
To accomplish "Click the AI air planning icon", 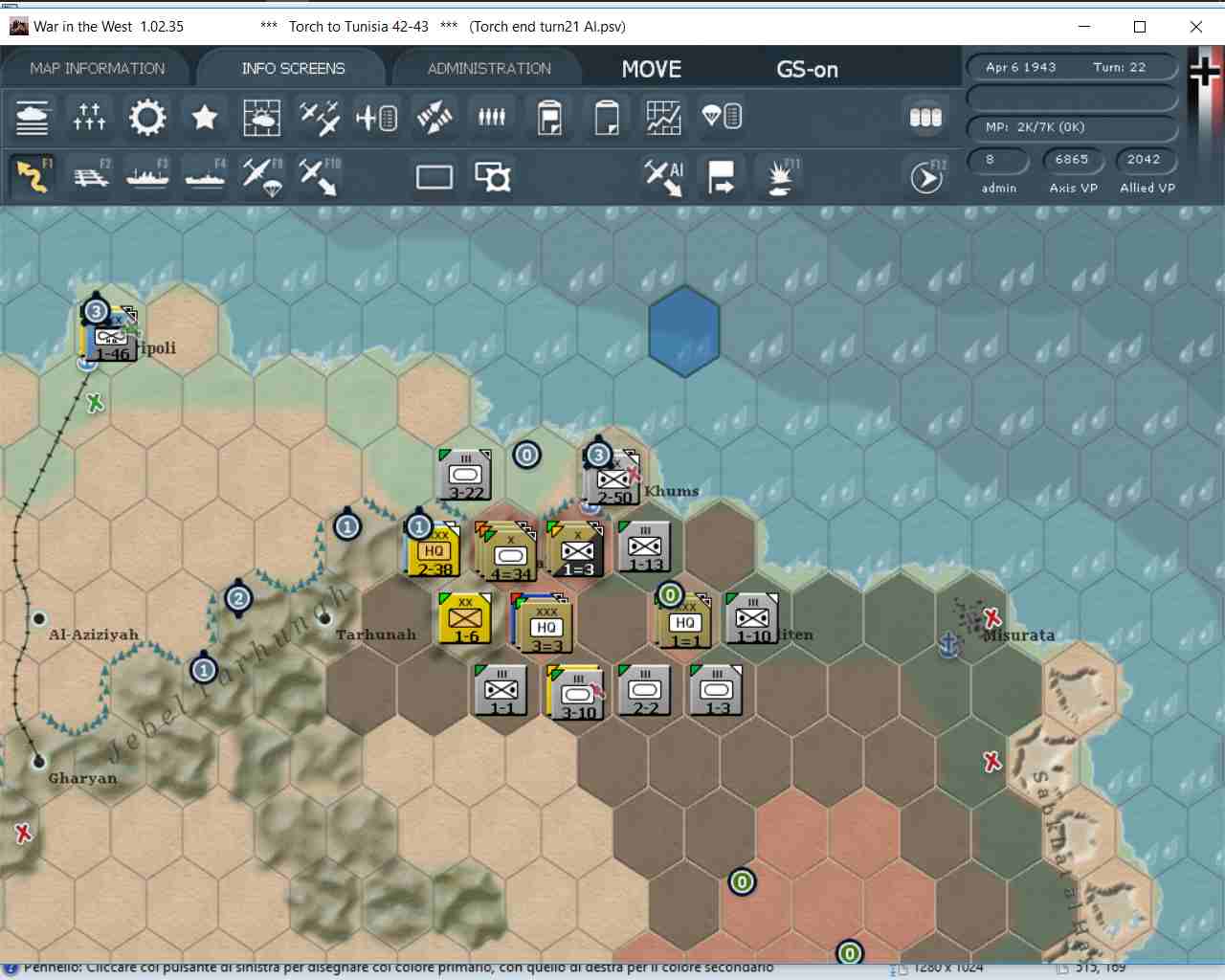I will 663,177.
